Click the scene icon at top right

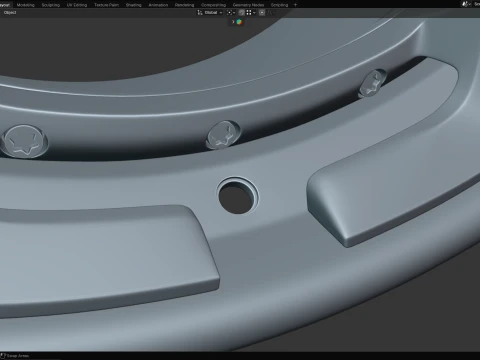[465, 4]
